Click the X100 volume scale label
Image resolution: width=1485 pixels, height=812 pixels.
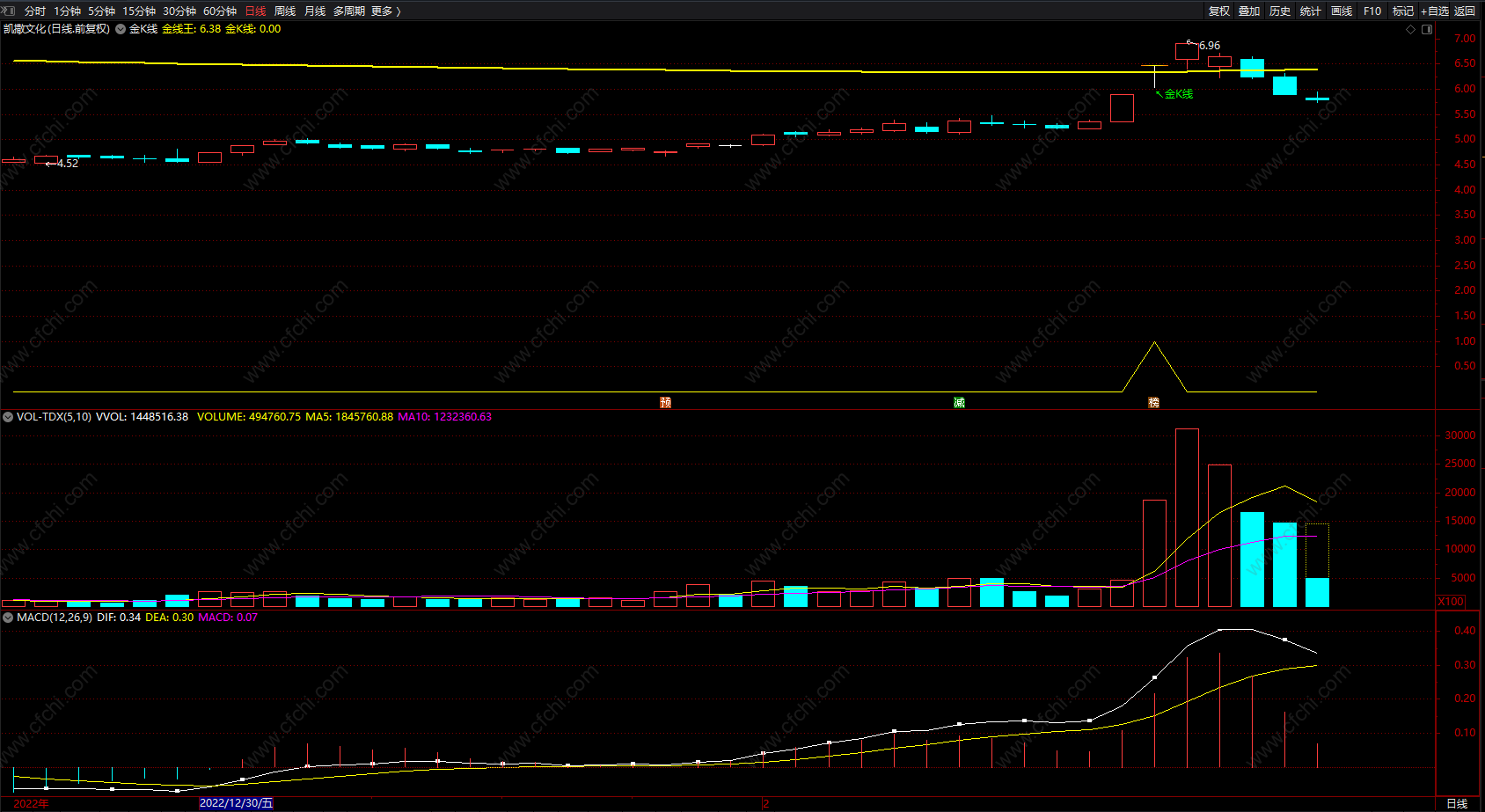click(x=1451, y=602)
